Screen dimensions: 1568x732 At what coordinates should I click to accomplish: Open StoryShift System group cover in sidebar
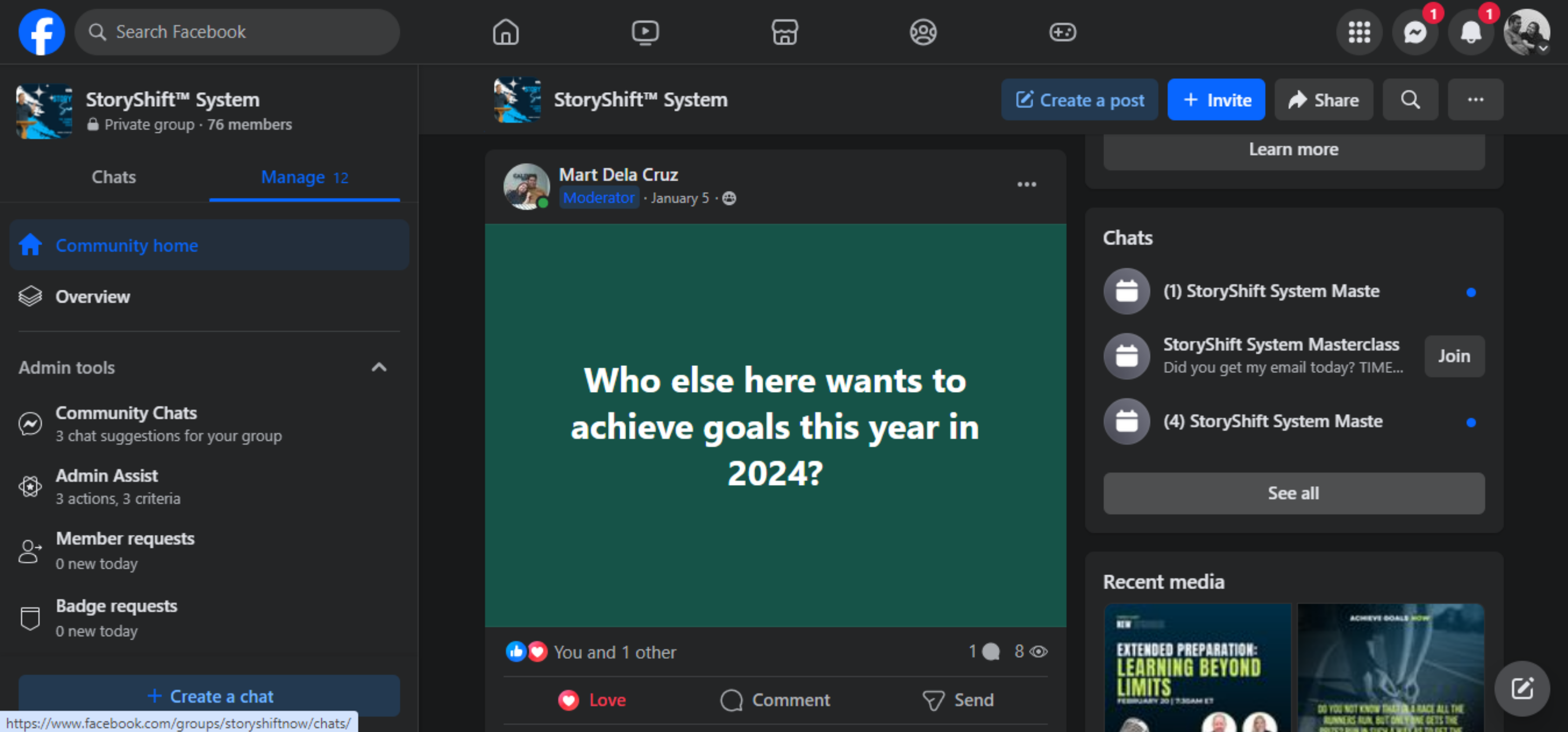pos(44,111)
